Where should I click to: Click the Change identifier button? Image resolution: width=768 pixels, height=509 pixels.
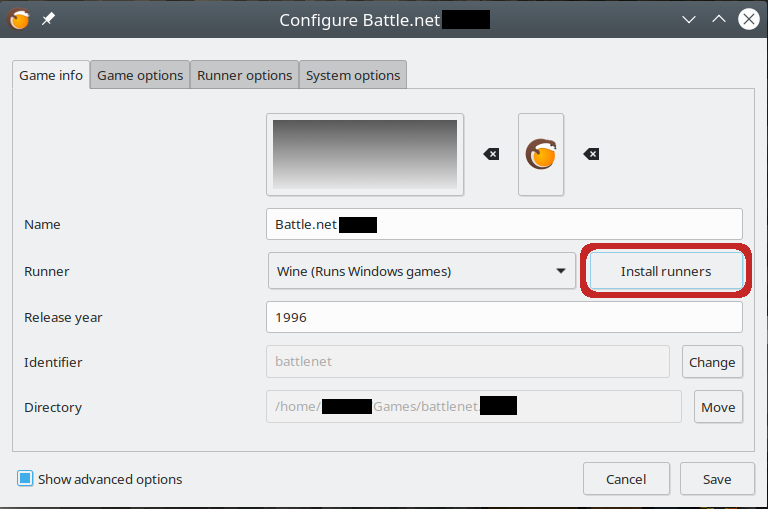pos(712,362)
